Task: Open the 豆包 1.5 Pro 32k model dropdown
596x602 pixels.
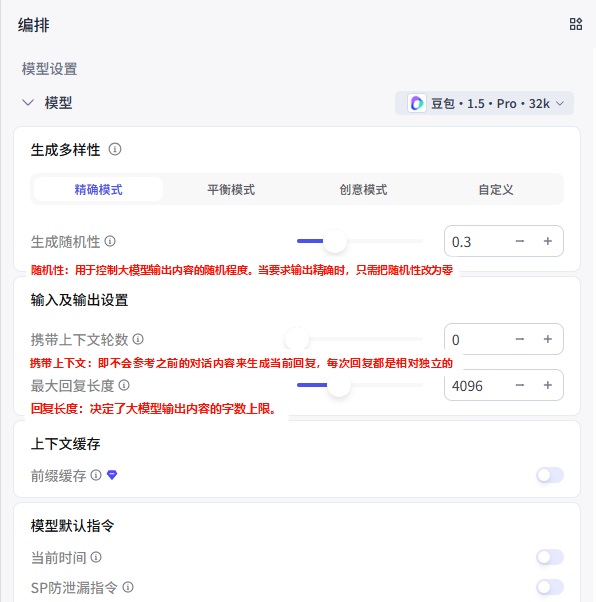Action: [x=484, y=103]
